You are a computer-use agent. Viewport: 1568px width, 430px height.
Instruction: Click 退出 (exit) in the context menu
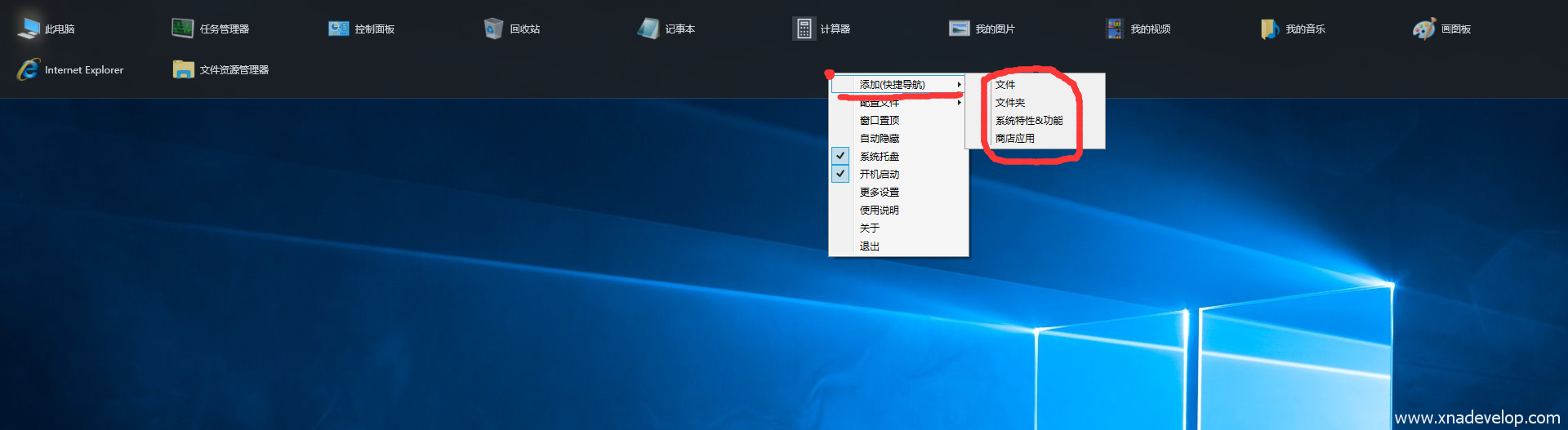coord(869,246)
